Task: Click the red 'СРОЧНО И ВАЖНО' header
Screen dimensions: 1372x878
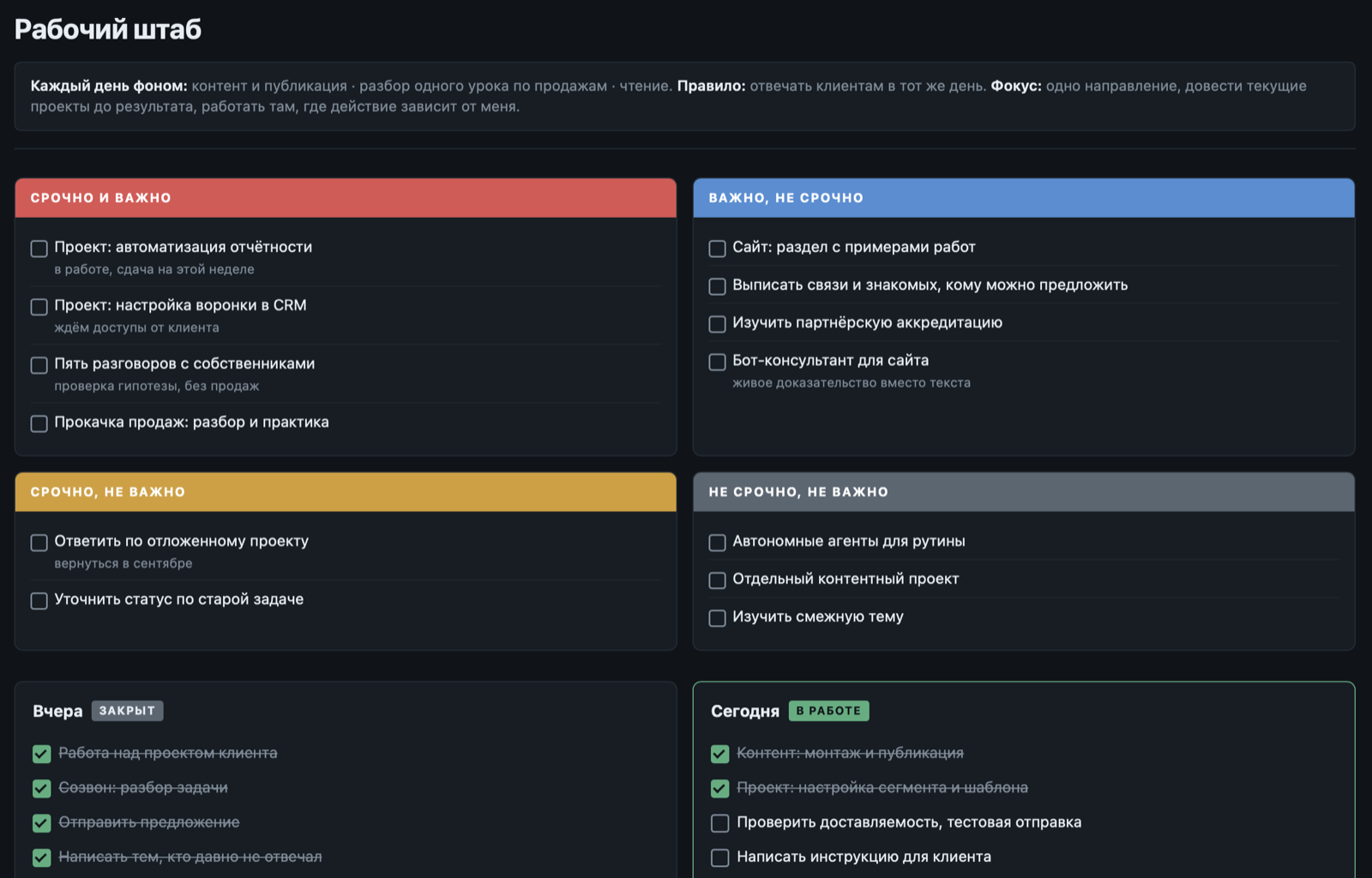Action: pyautogui.click(x=346, y=198)
